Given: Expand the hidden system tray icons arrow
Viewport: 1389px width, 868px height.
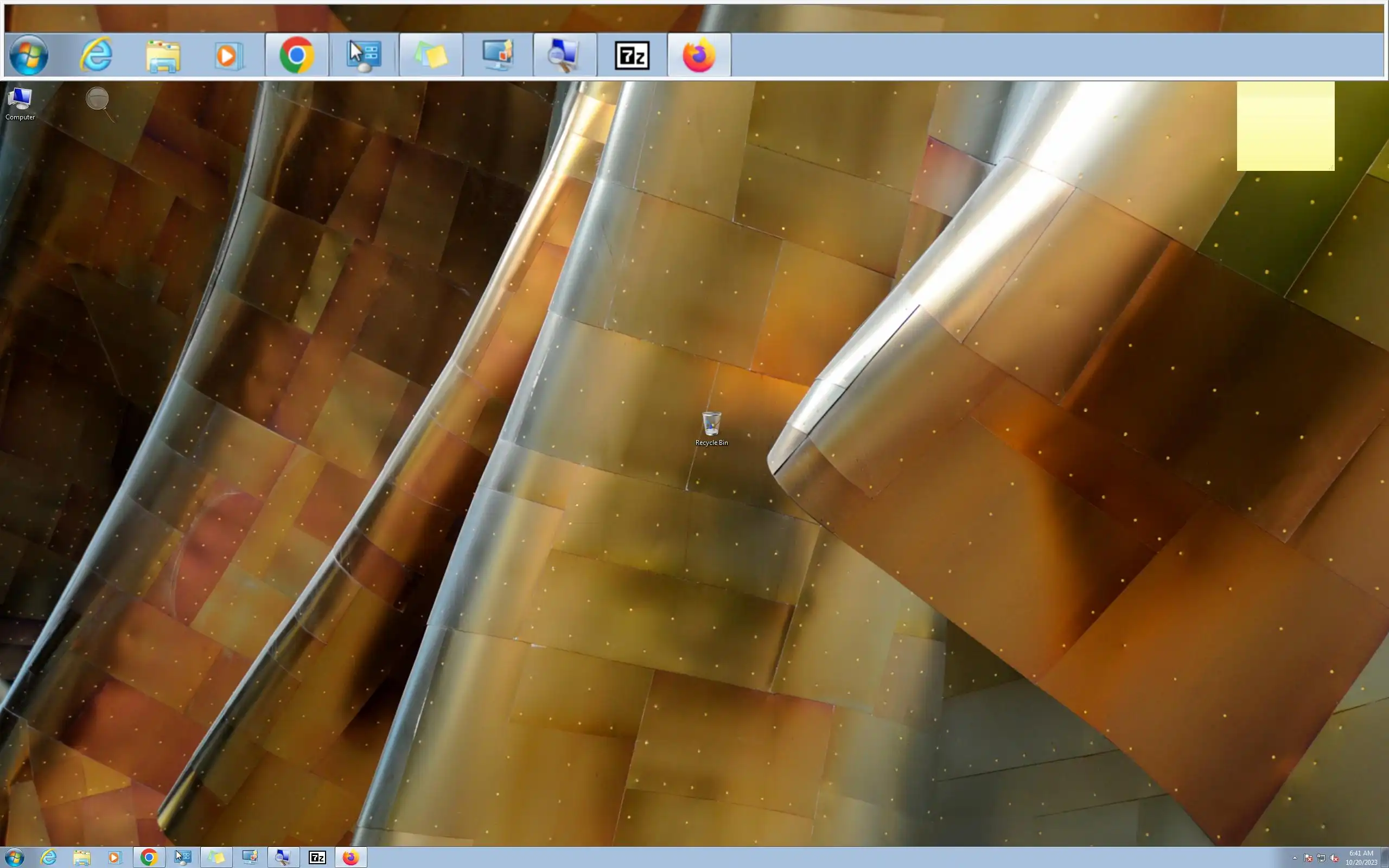Looking at the screenshot, I should pos(1295,858).
